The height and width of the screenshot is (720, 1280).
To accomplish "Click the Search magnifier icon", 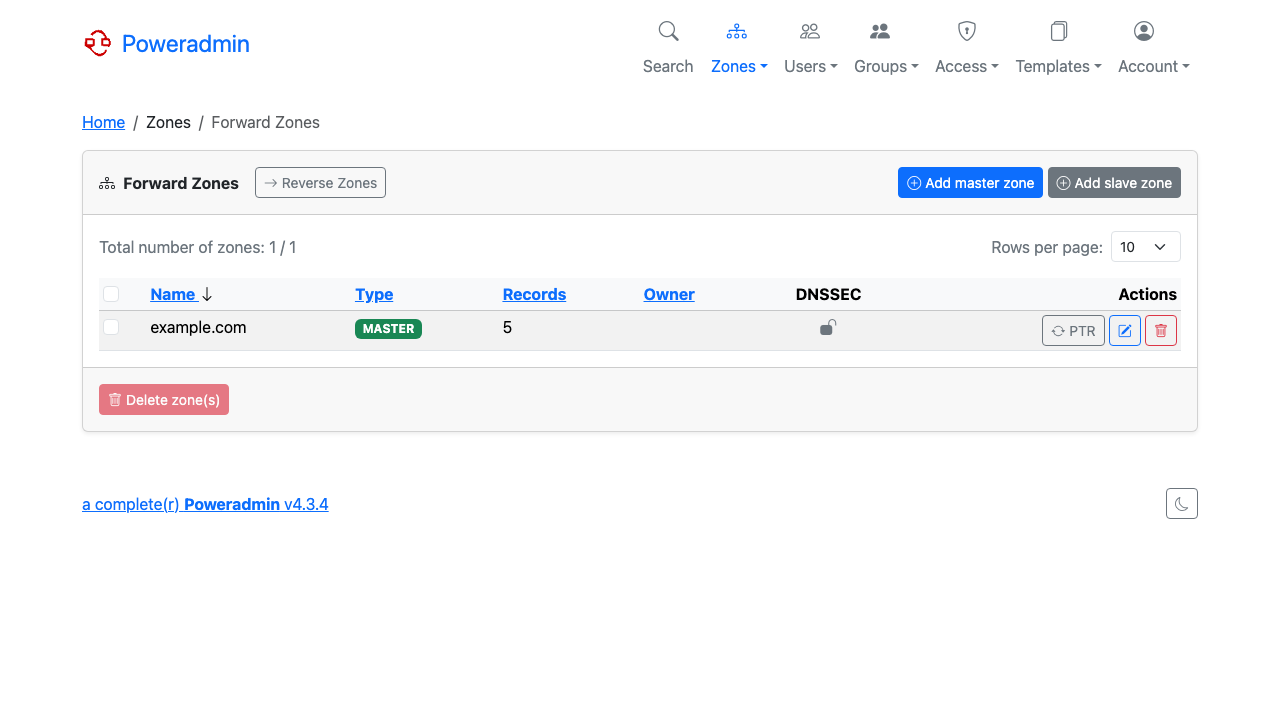I will coord(668,31).
